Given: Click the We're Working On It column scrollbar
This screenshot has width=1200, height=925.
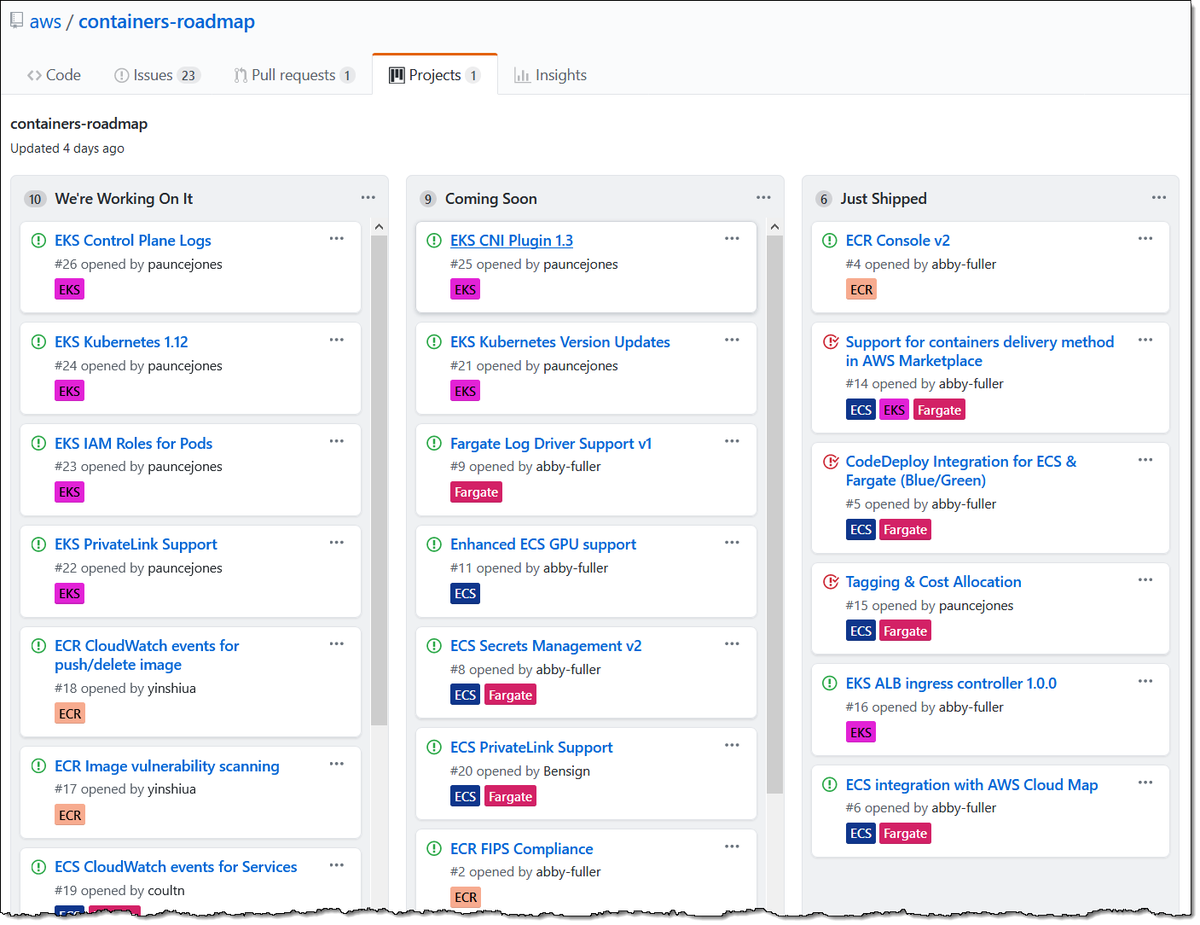Looking at the screenshot, I should tap(379, 480).
